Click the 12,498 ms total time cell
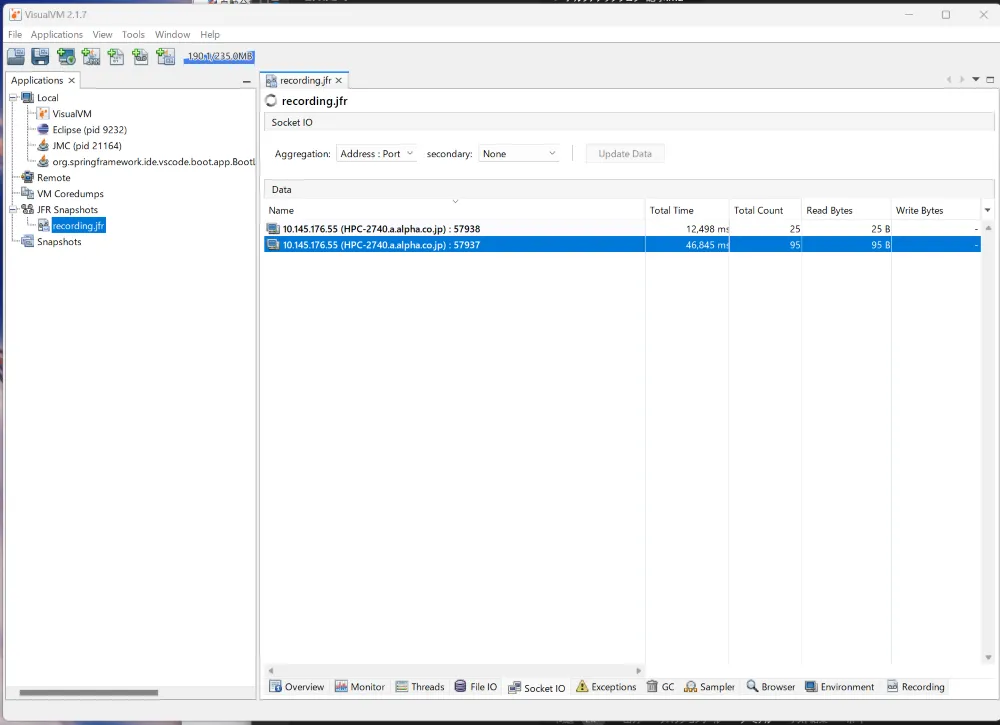The width and height of the screenshot is (1000, 725). (x=687, y=228)
